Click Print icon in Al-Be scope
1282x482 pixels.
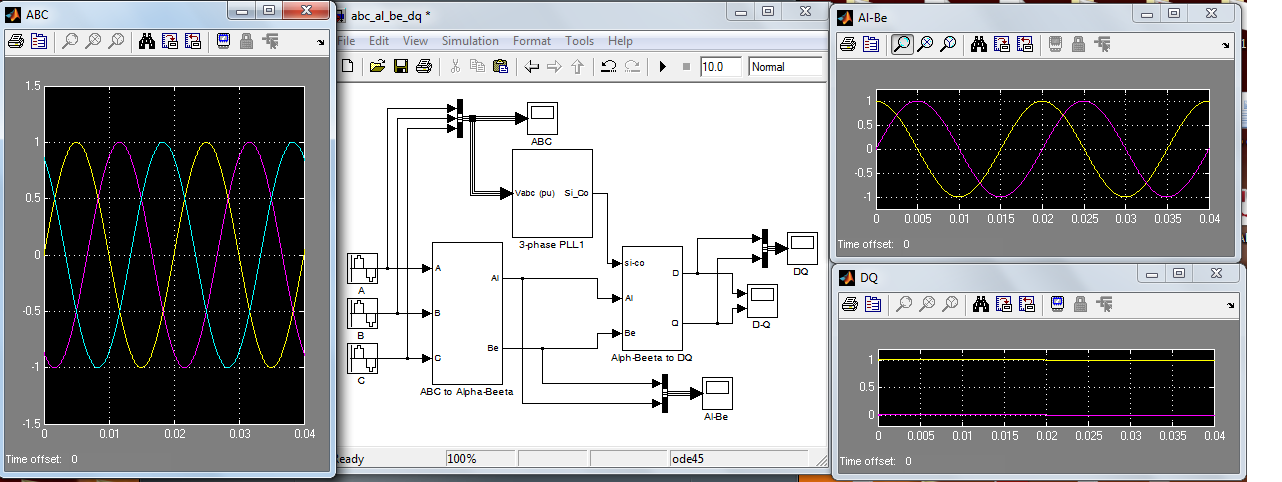pyautogui.click(x=847, y=45)
